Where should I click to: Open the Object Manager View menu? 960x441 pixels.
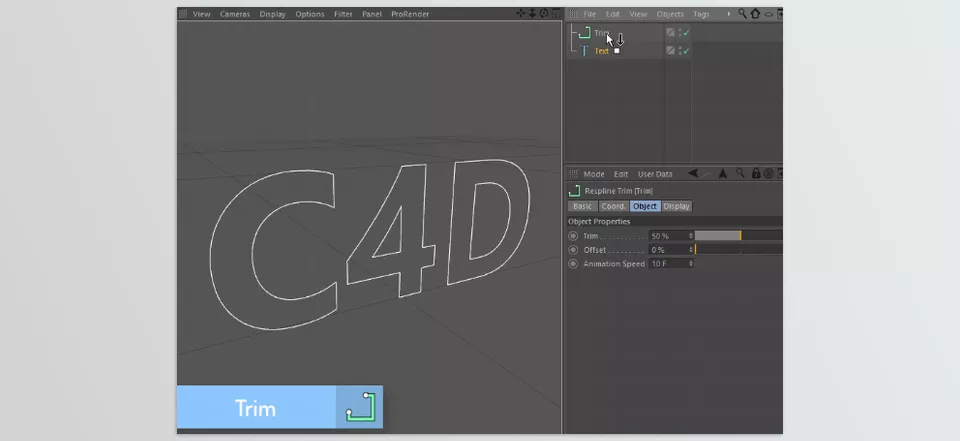pos(638,14)
